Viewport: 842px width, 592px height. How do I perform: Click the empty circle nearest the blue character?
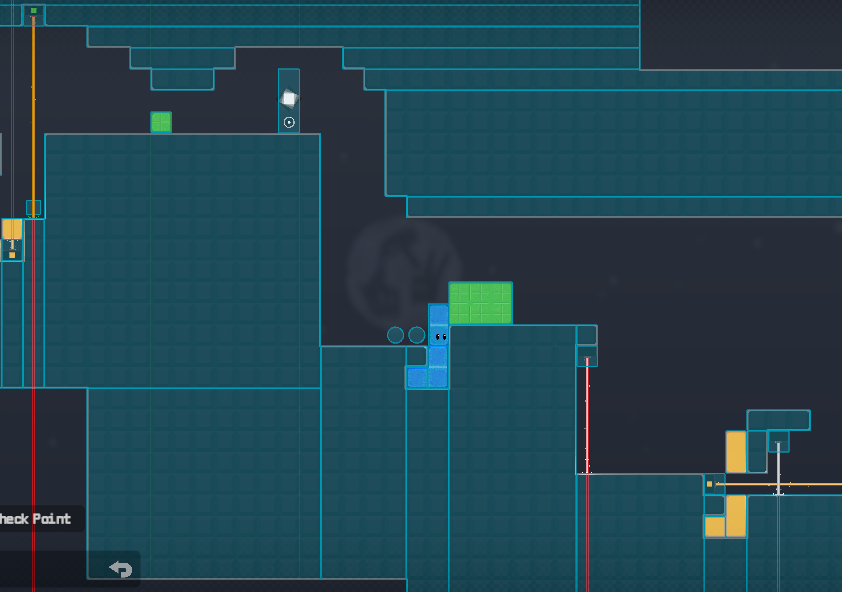(x=417, y=335)
